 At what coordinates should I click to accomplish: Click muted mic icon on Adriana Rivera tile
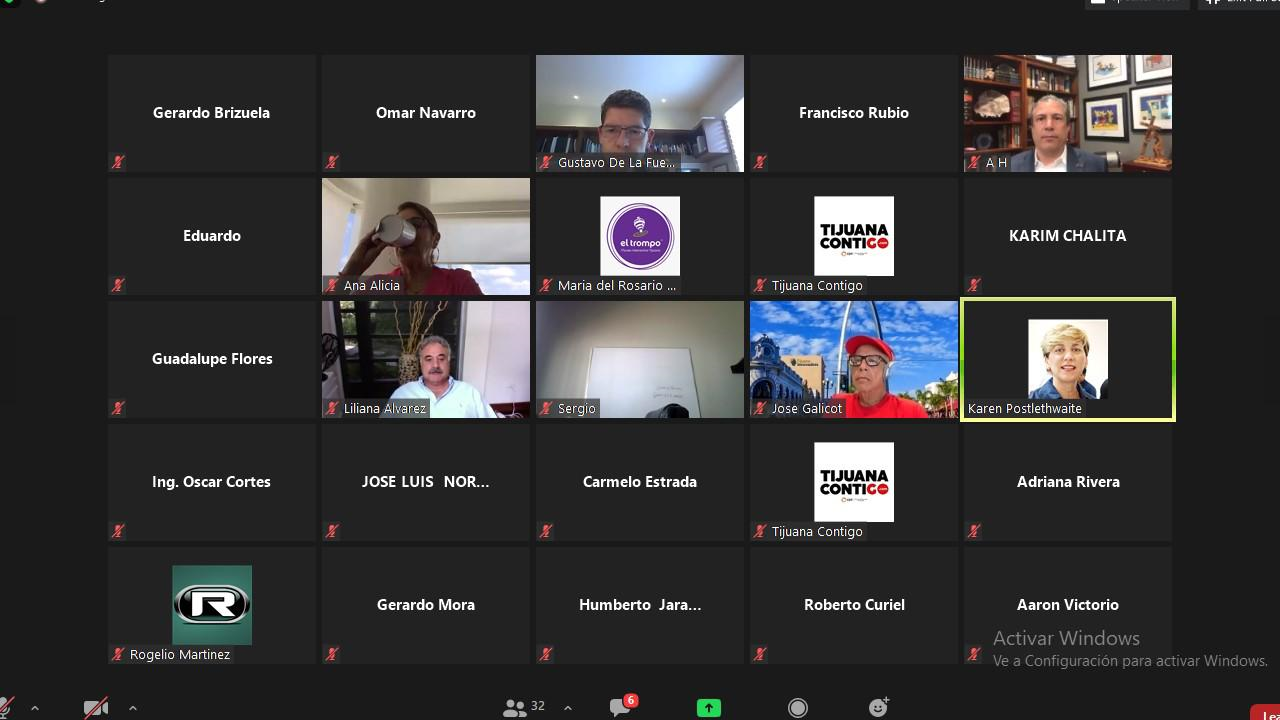click(x=974, y=531)
